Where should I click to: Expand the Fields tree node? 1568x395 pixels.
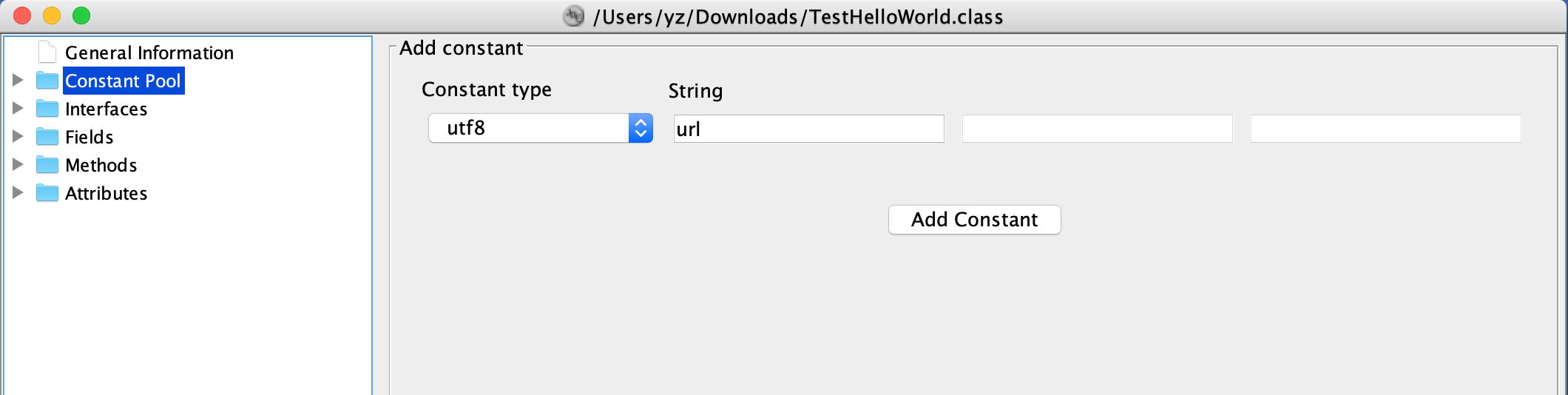click(x=18, y=136)
